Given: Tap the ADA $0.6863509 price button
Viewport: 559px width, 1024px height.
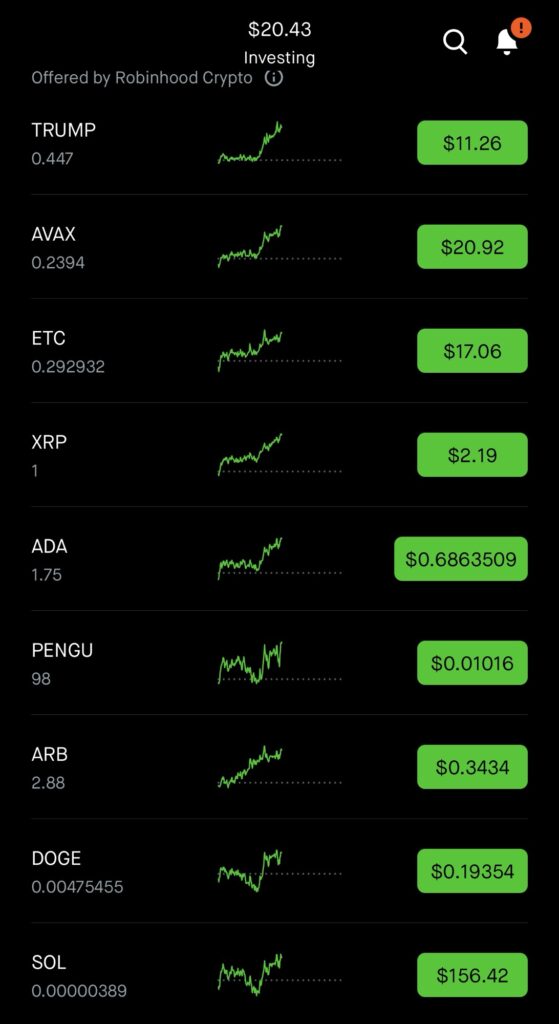Looking at the screenshot, I should tap(461, 558).
